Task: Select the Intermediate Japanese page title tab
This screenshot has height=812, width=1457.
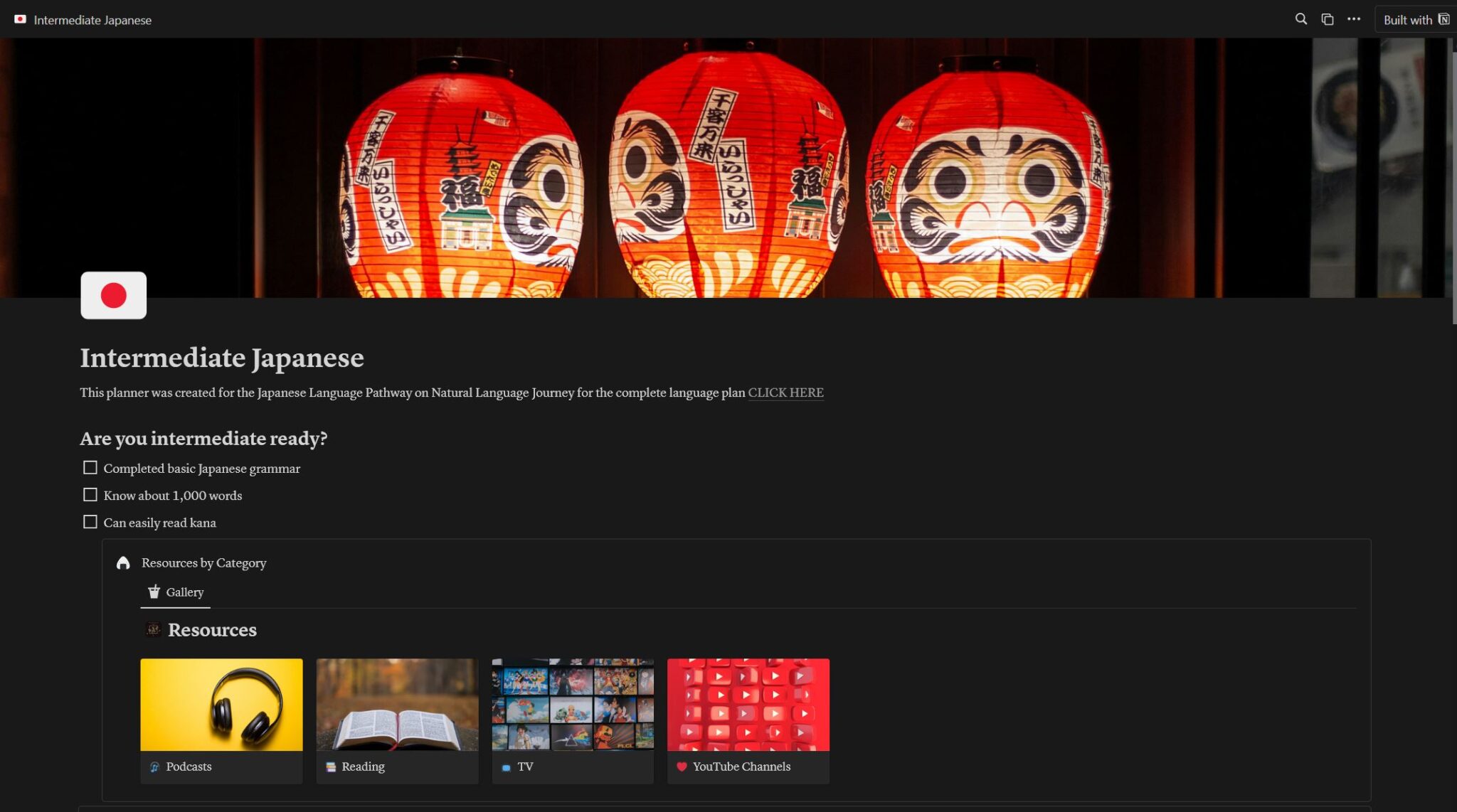Action: tap(92, 19)
